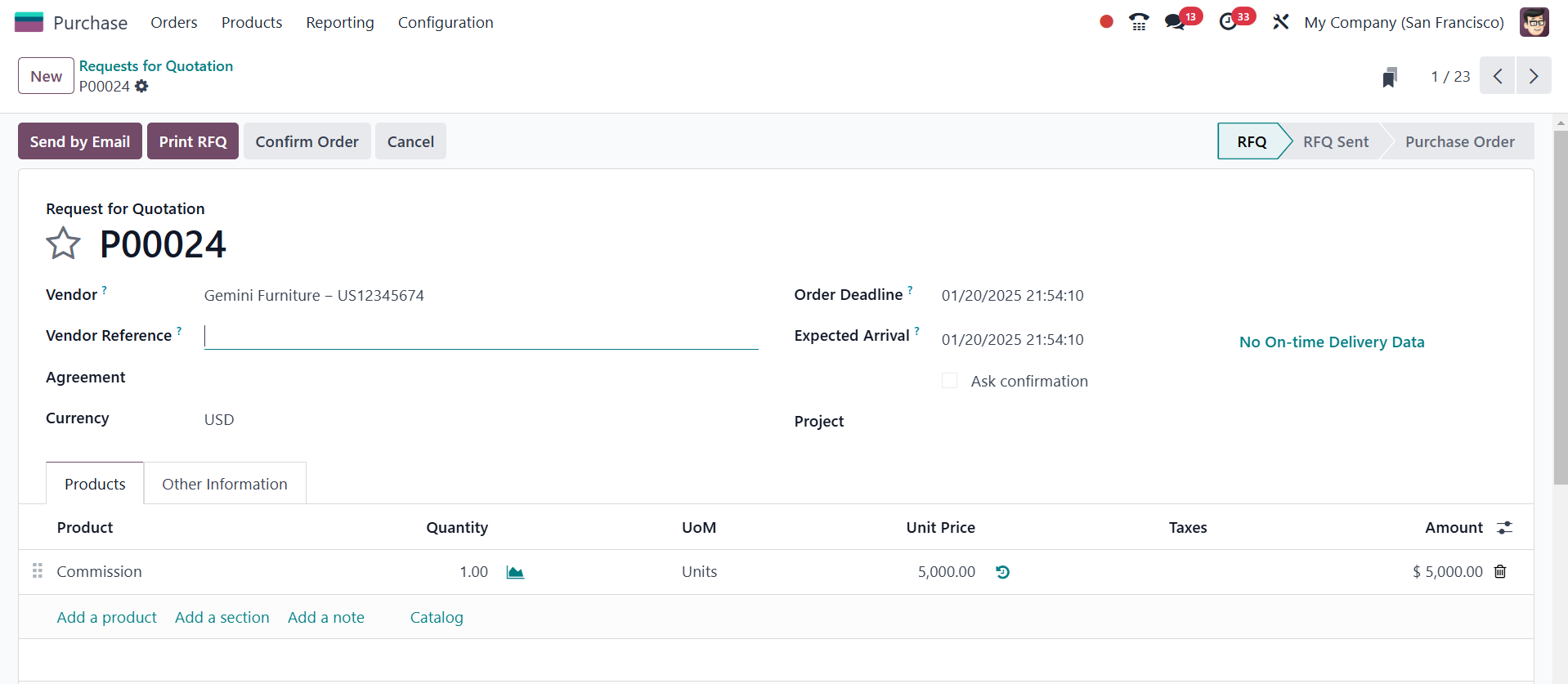The width and height of the screenshot is (1568, 684).
Task: Click the forecast chart icon beside quantity
Action: 515,572
